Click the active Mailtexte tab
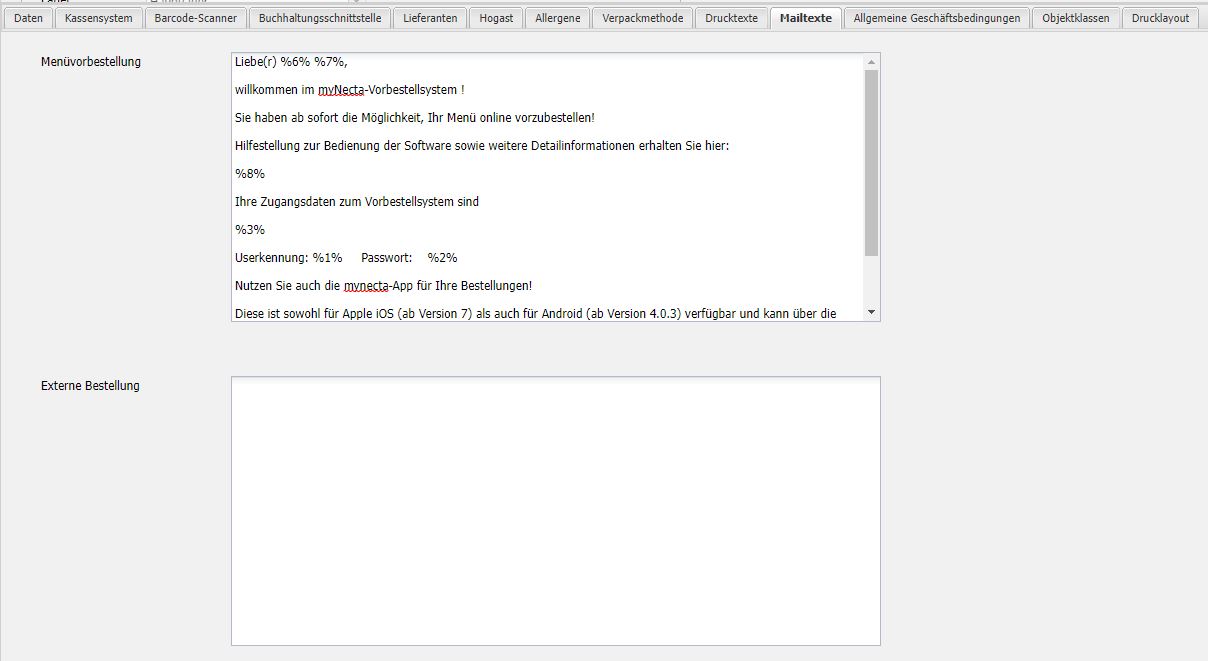The height and width of the screenshot is (661, 1208). pyautogui.click(x=805, y=18)
